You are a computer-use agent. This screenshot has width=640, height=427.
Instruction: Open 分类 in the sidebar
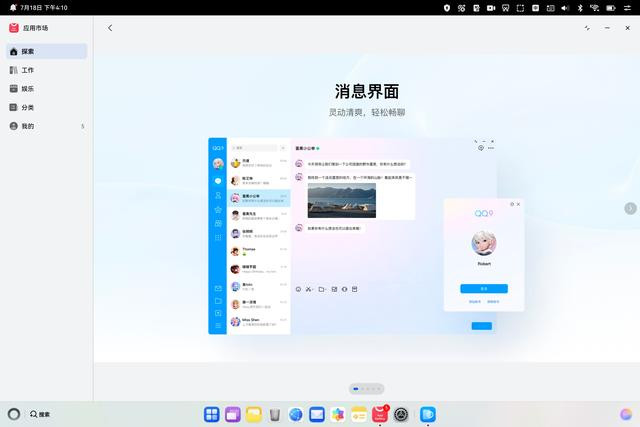point(47,107)
